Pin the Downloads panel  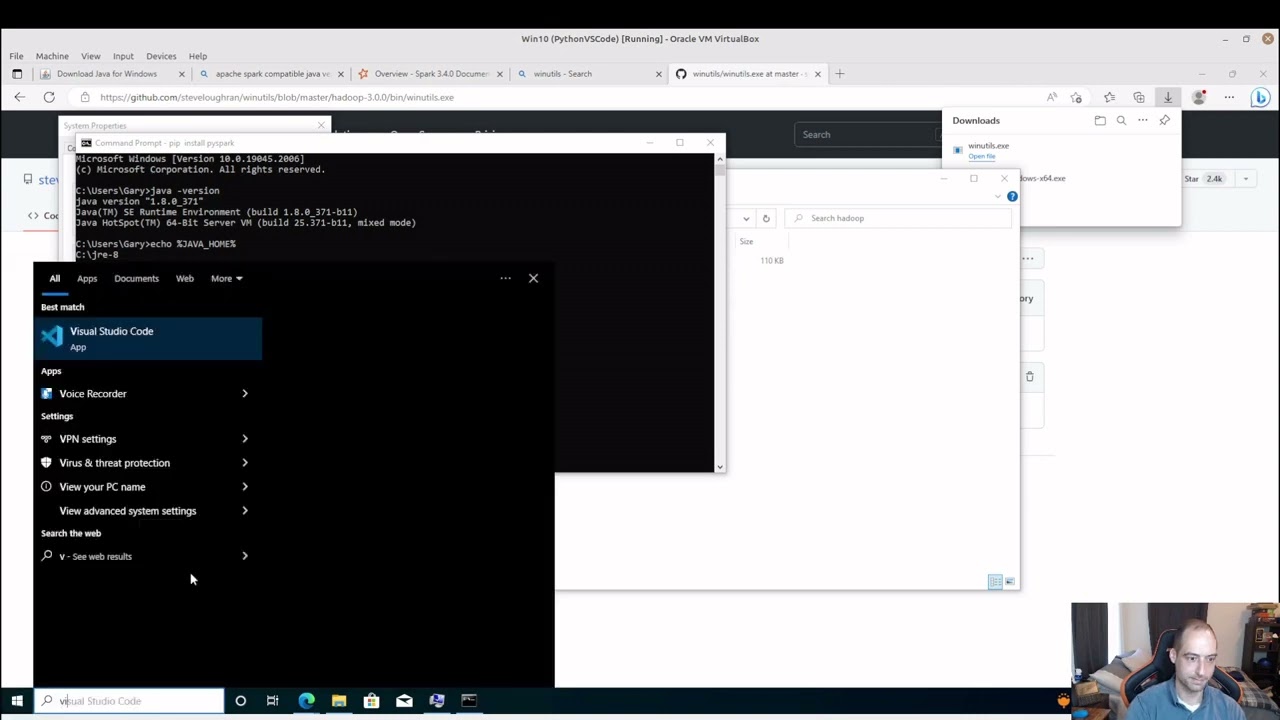click(x=1165, y=120)
